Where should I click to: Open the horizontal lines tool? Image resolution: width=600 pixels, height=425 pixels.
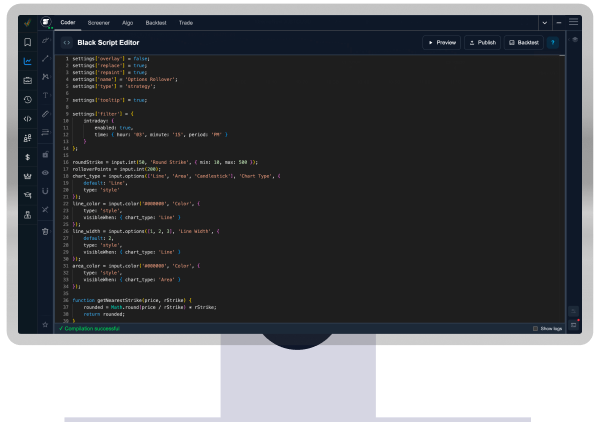[45, 132]
